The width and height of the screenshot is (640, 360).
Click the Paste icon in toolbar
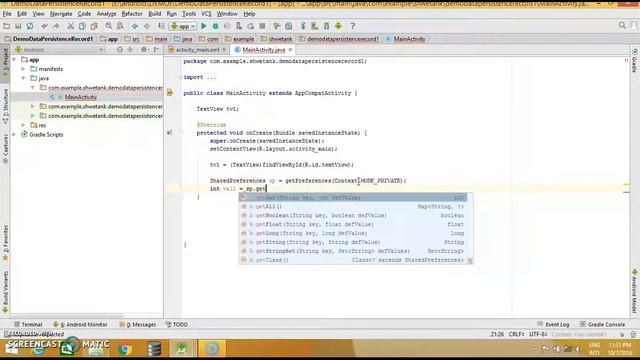coord(94,26)
